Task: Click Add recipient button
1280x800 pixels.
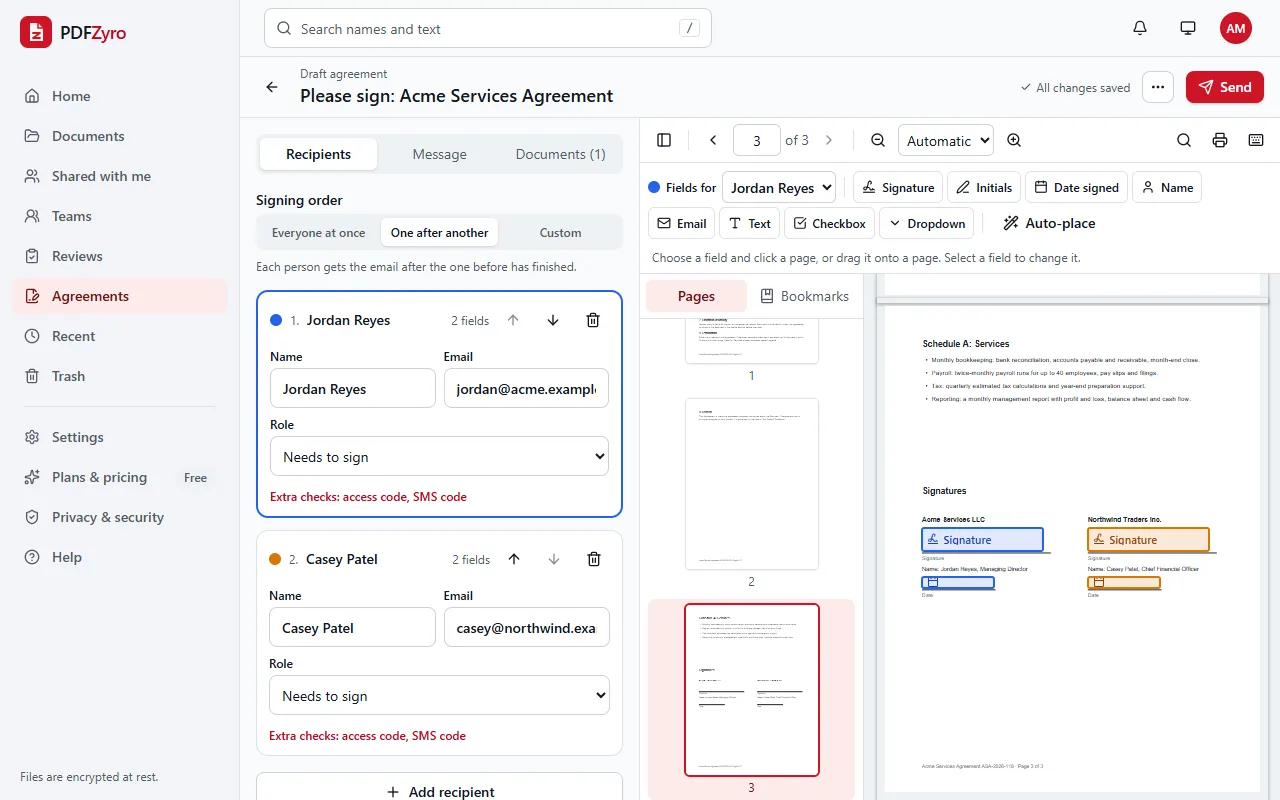Action: coord(439,791)
